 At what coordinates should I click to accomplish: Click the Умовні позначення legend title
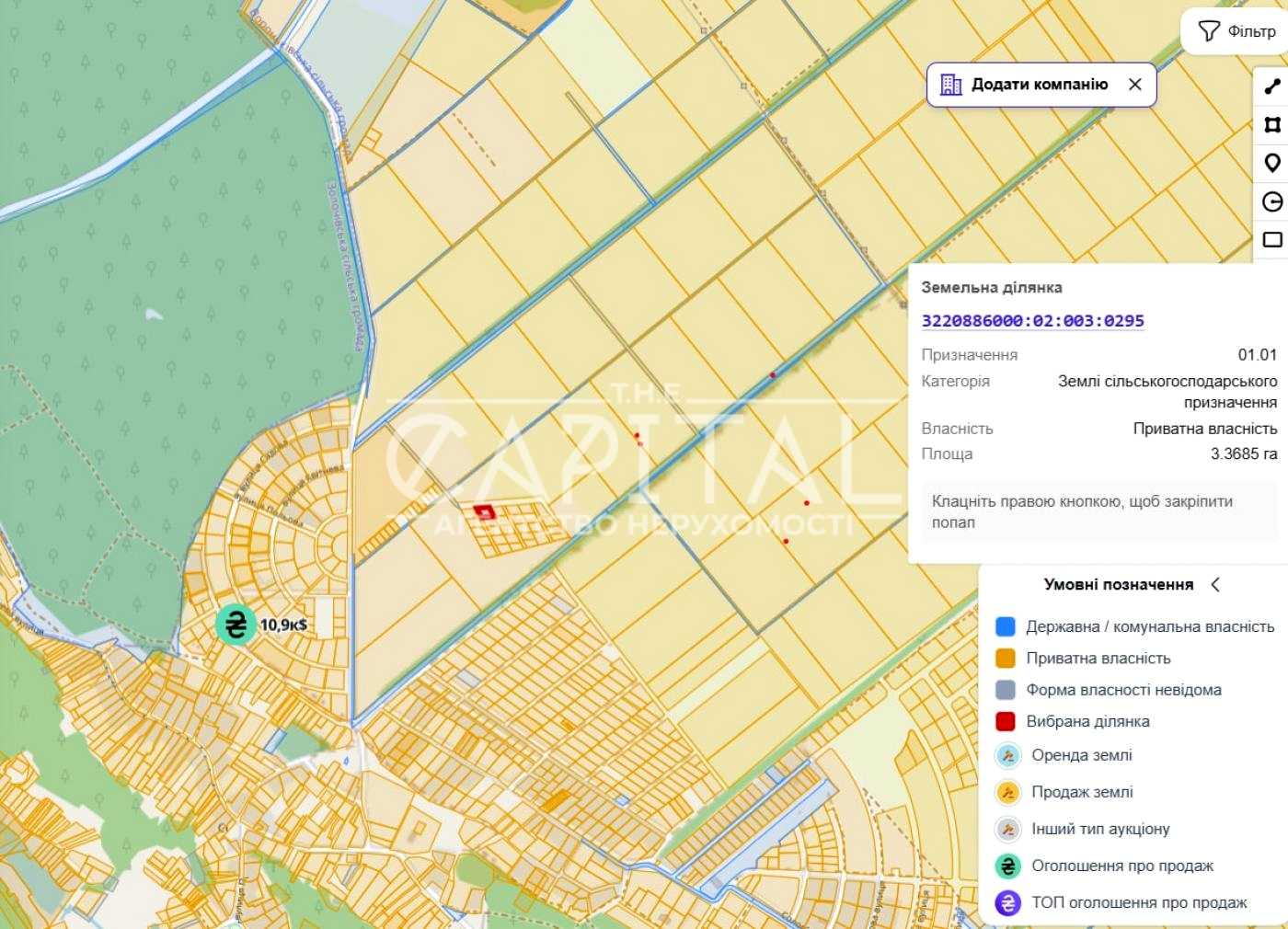click(1118, 585)
